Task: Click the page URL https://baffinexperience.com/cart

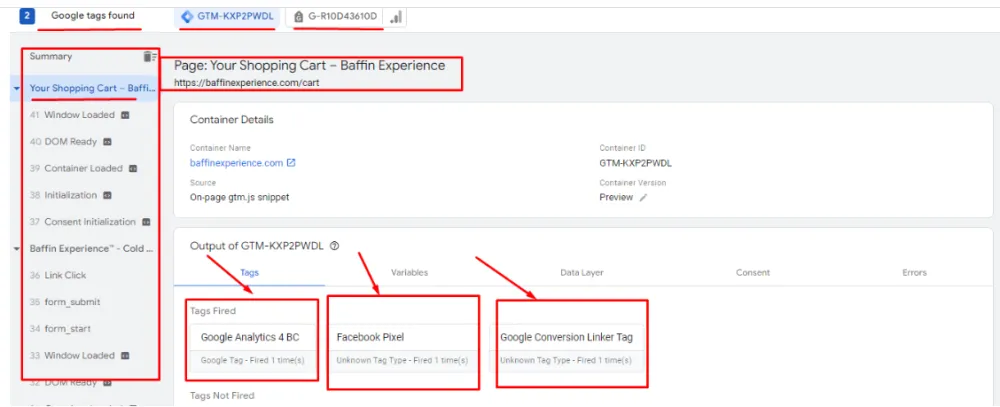Action: [246, 82]
